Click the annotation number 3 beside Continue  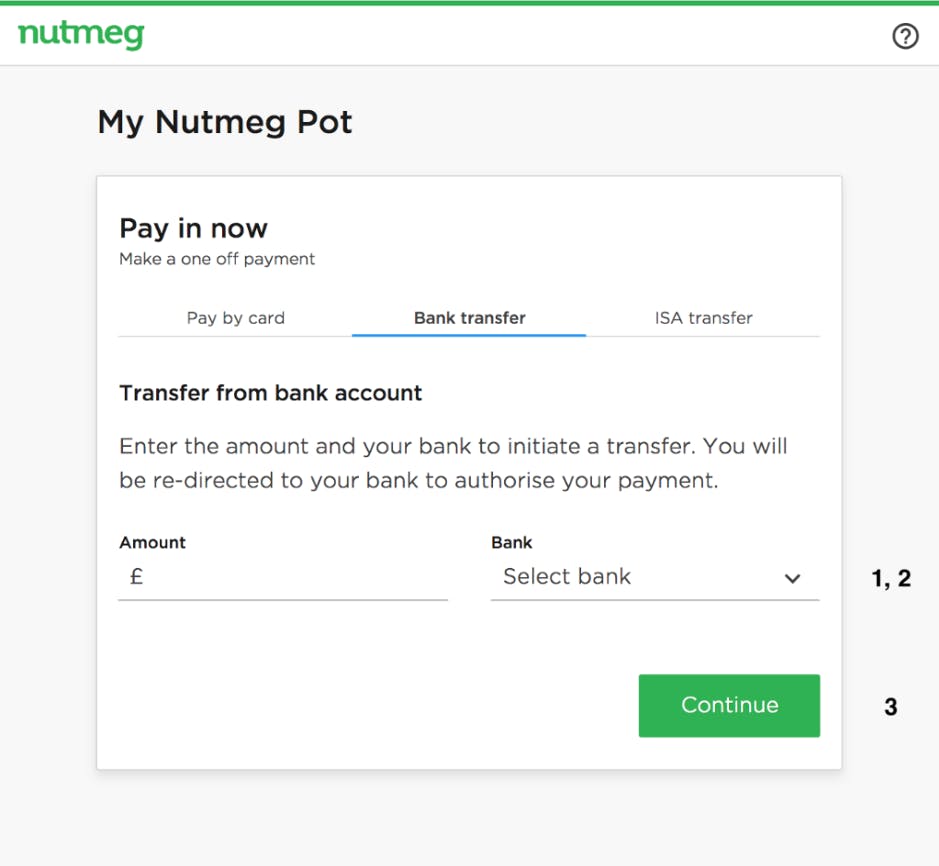click(890, 707)
